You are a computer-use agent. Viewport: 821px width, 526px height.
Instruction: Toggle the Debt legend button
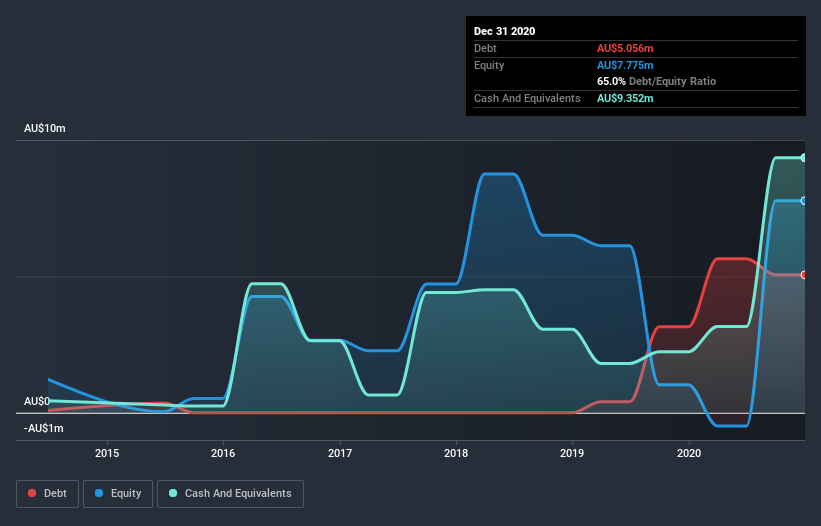click(x=48, y=494)
